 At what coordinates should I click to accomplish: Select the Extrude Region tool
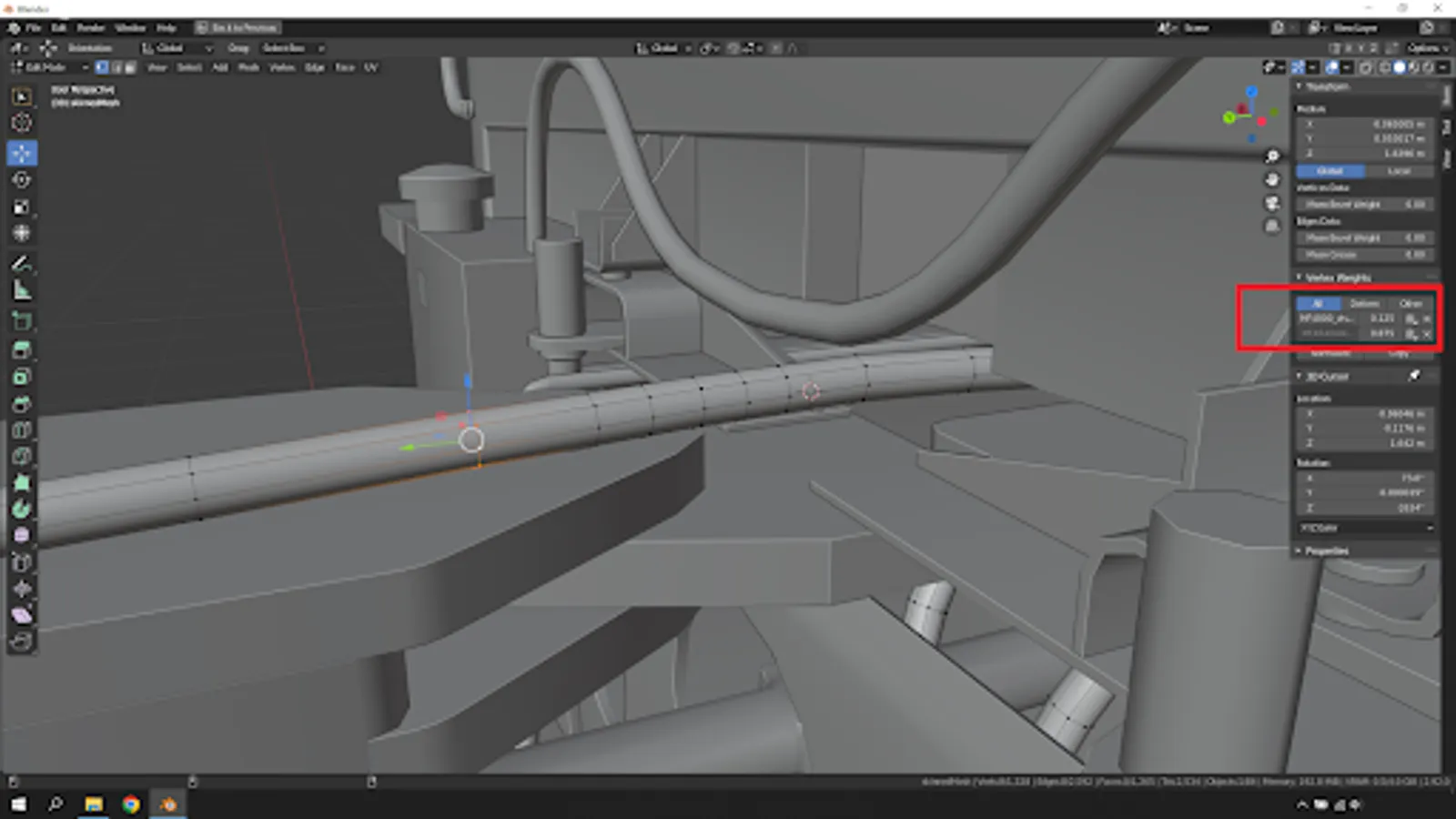tap(21, 349)
